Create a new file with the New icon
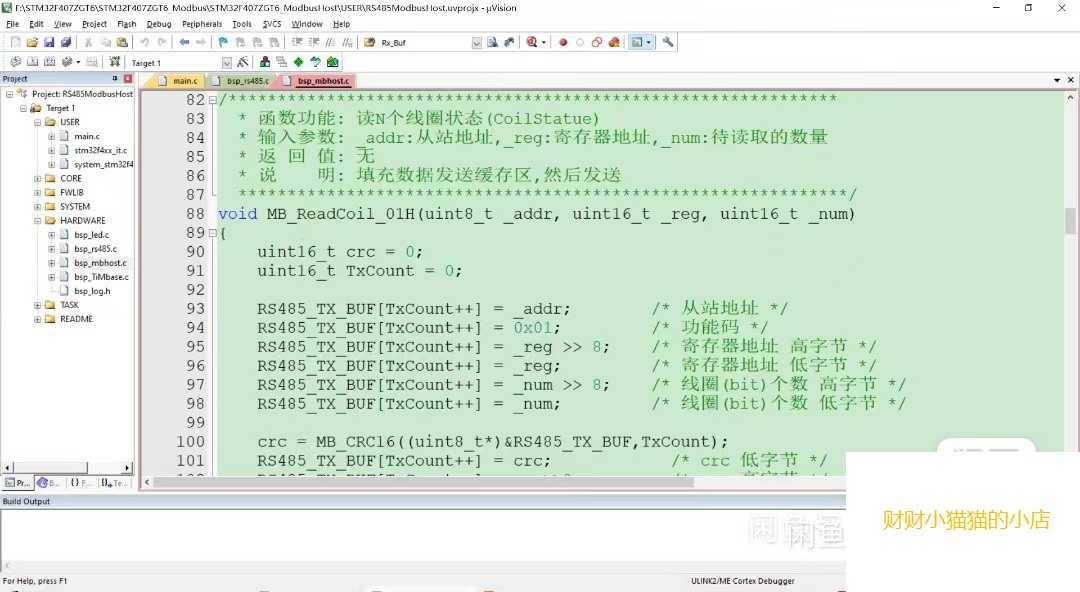This screenshot has height=592, width=1080. 16,42
